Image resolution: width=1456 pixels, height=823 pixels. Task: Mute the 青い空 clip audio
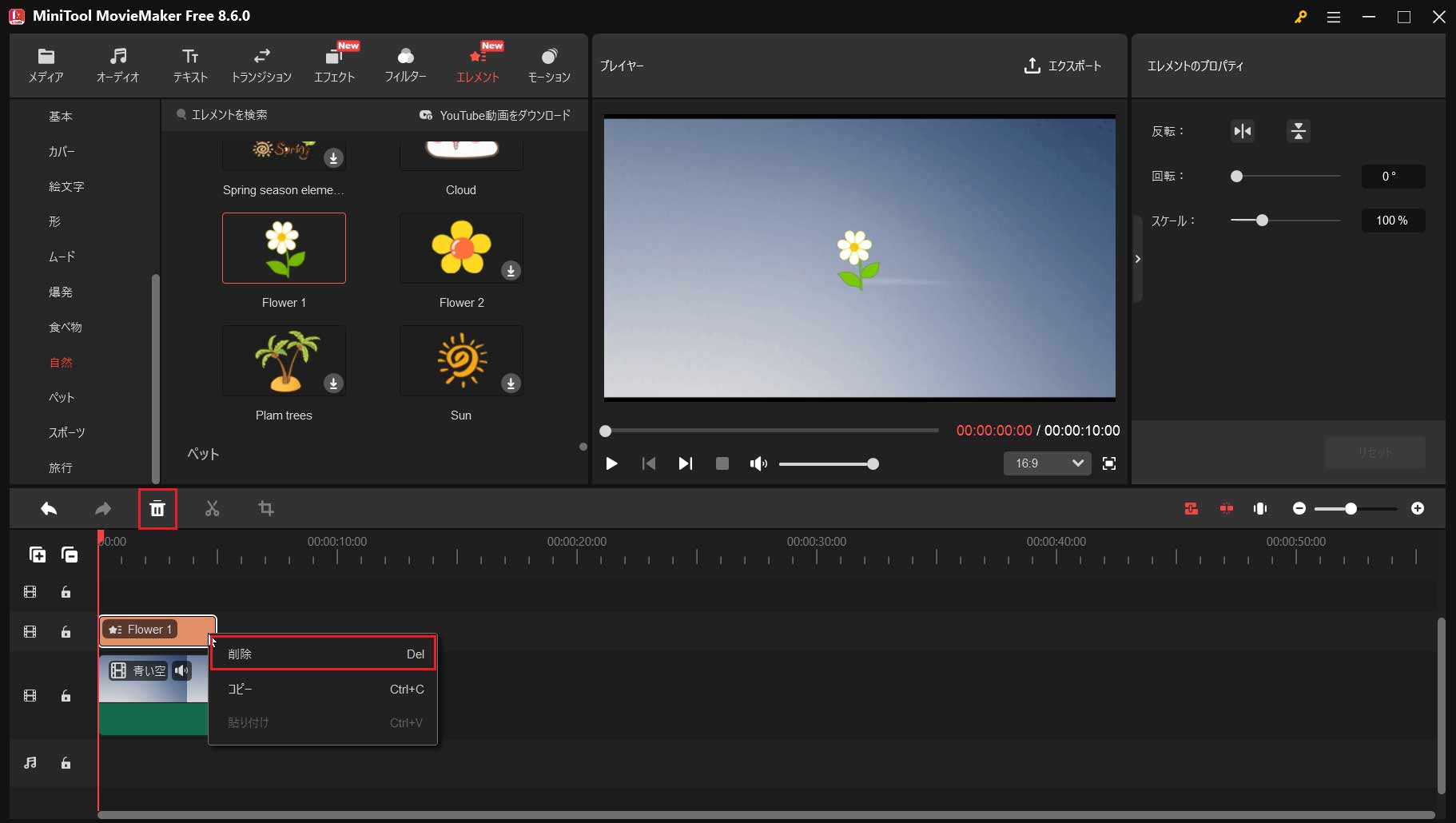click(182, 670)
